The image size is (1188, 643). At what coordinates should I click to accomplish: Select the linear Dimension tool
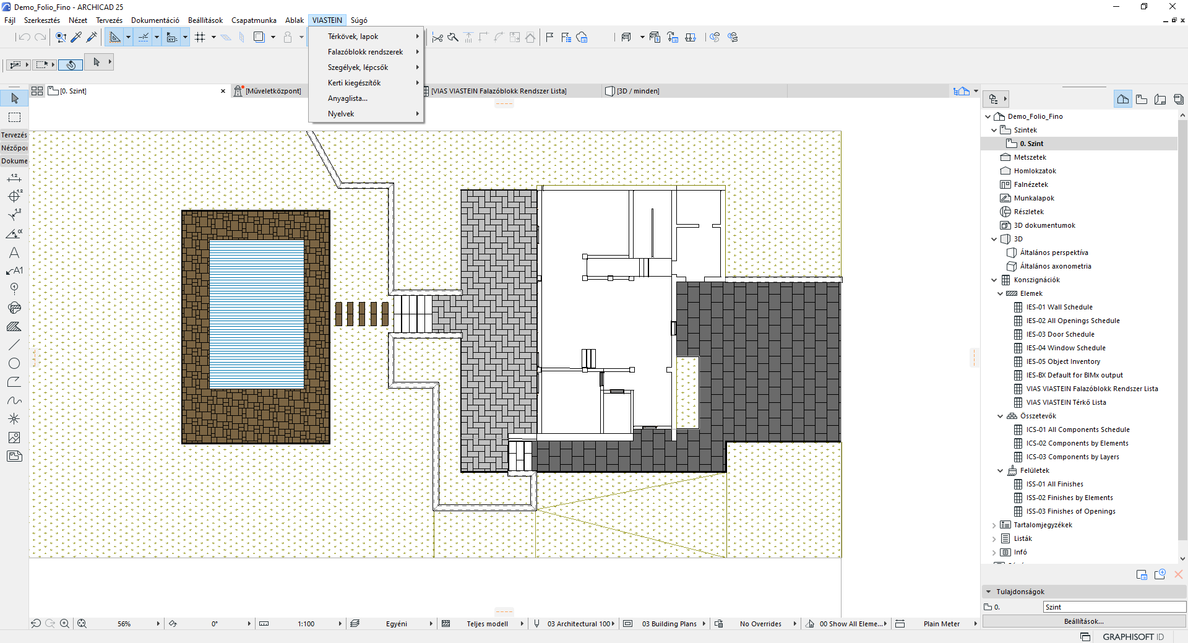[14, 178]
